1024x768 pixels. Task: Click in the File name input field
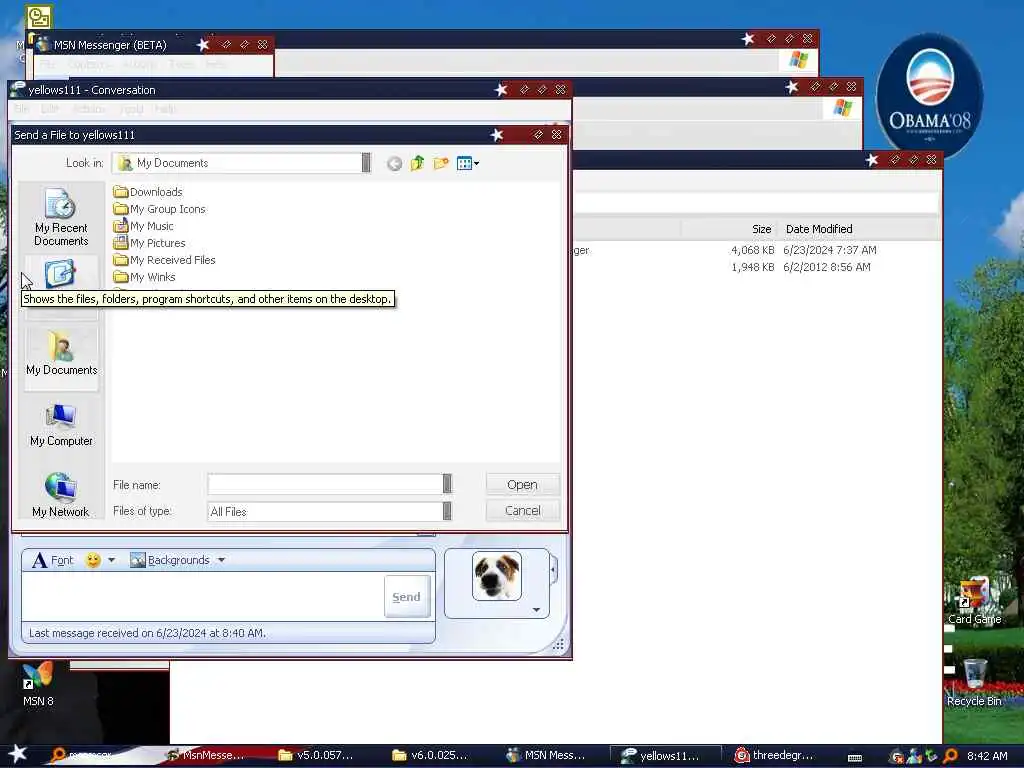pyautogui.click(x=325, y=484)
